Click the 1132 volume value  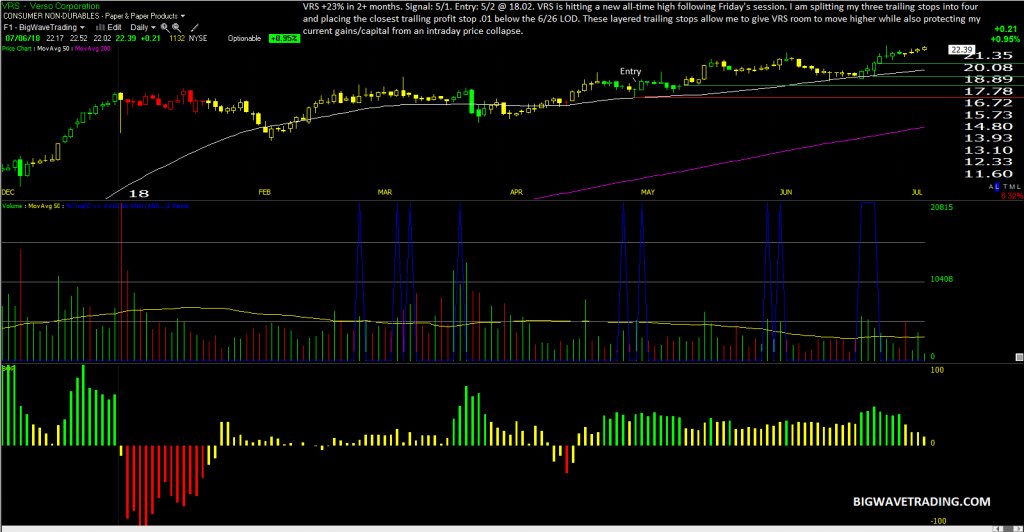177,39
